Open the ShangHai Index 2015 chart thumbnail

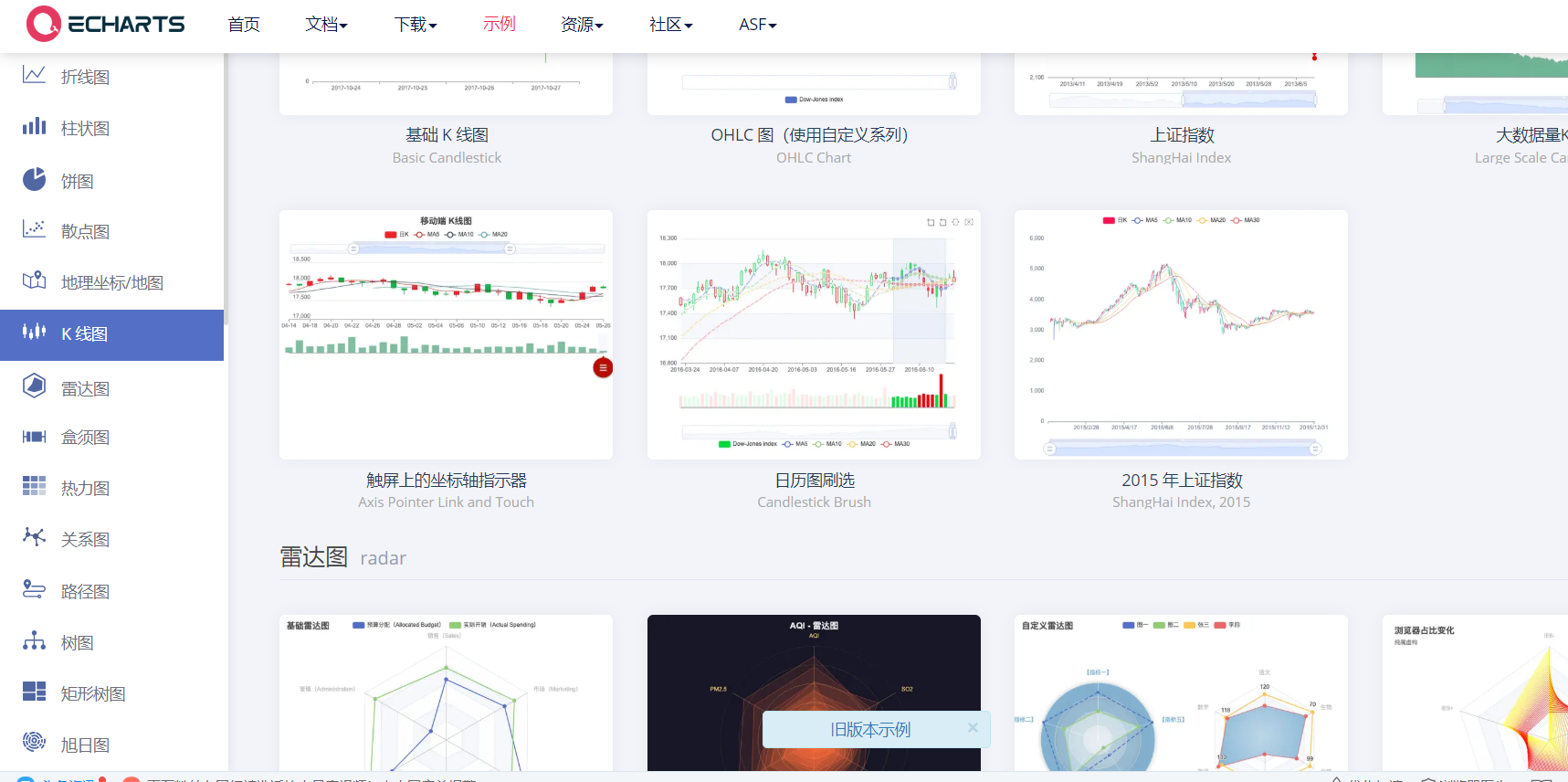point(1181,334)
